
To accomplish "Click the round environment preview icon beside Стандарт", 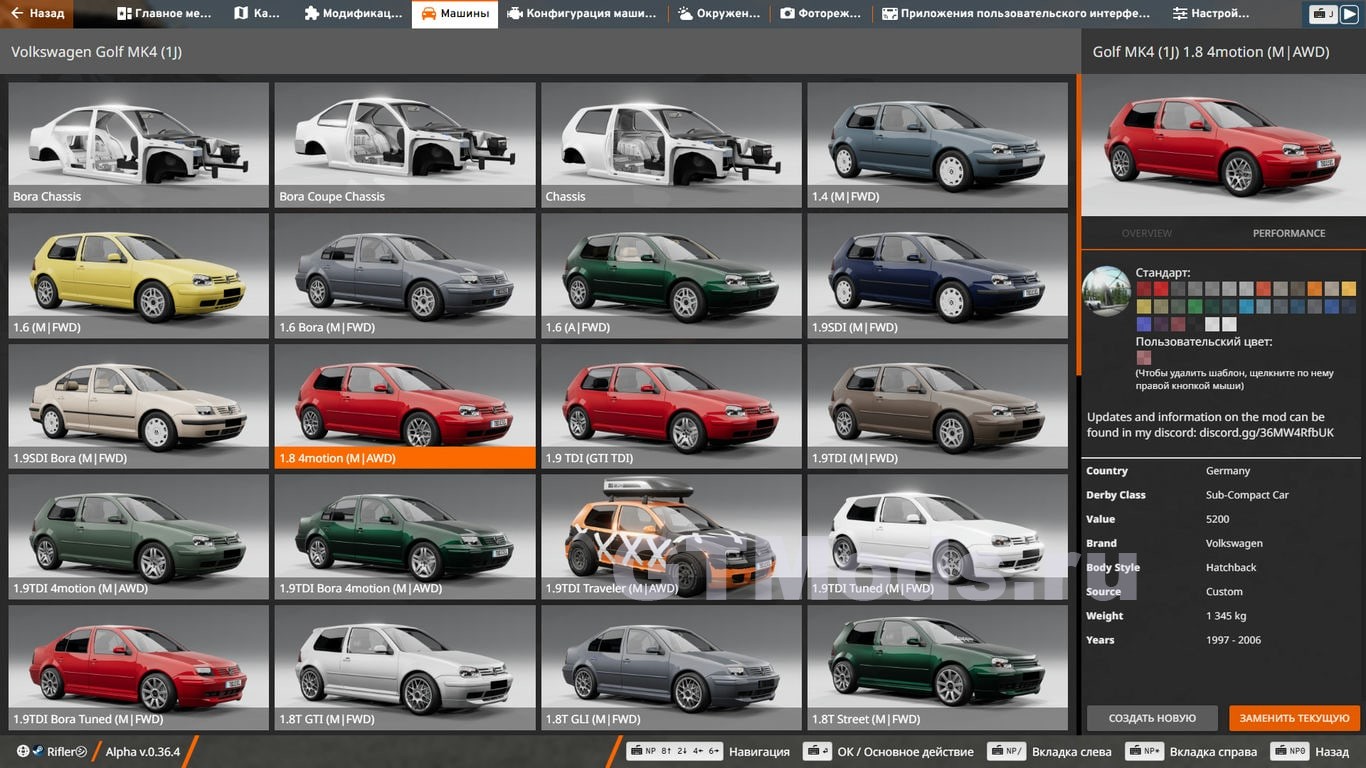I will (x=1106, y=291).
